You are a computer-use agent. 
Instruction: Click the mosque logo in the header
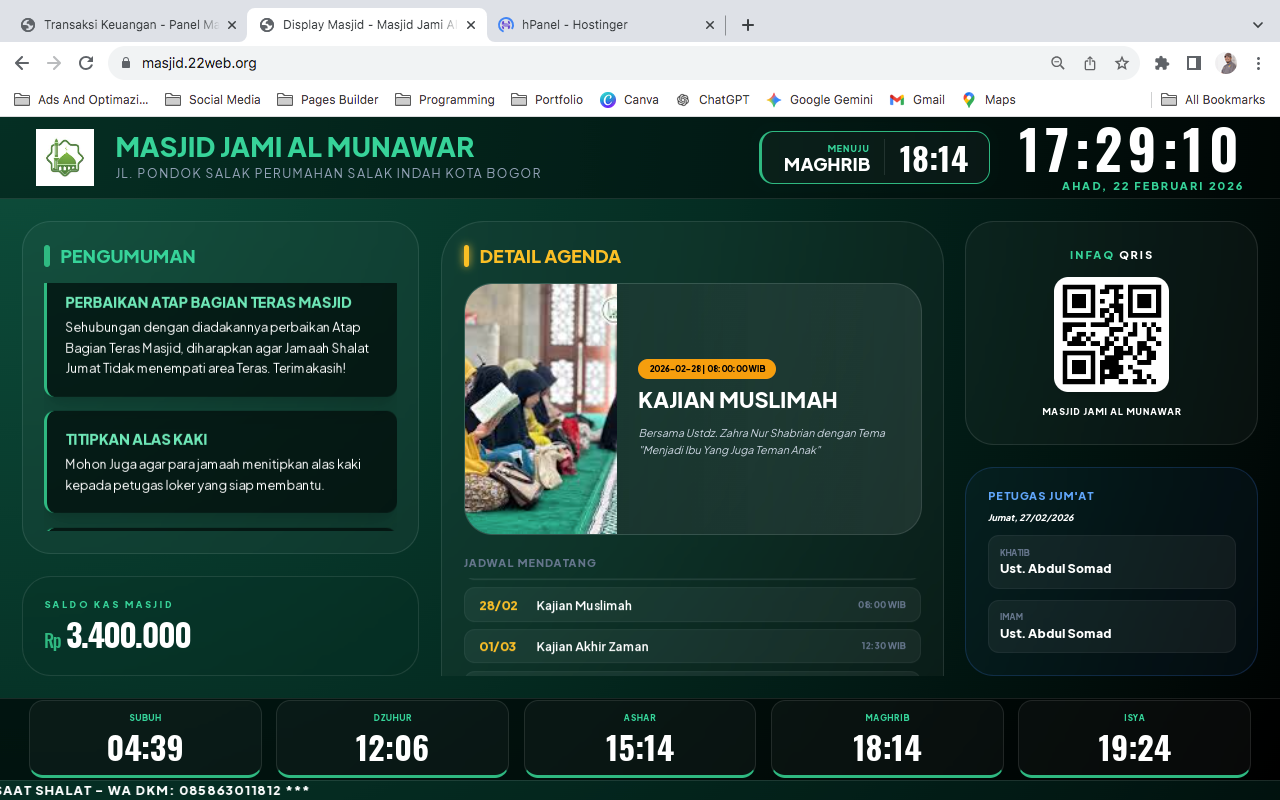(65, 157)
